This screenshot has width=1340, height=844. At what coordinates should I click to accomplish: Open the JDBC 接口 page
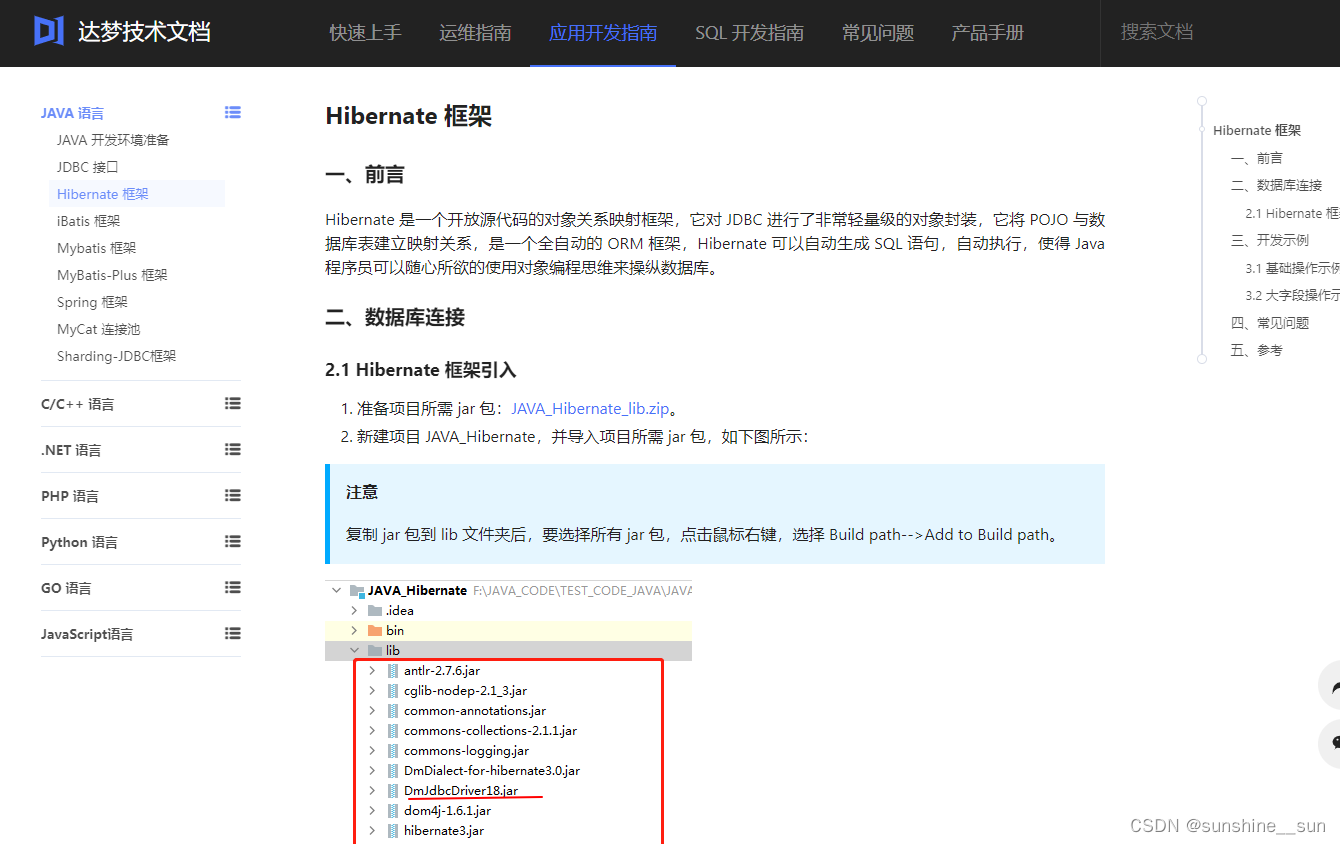(x=88, y=167)
